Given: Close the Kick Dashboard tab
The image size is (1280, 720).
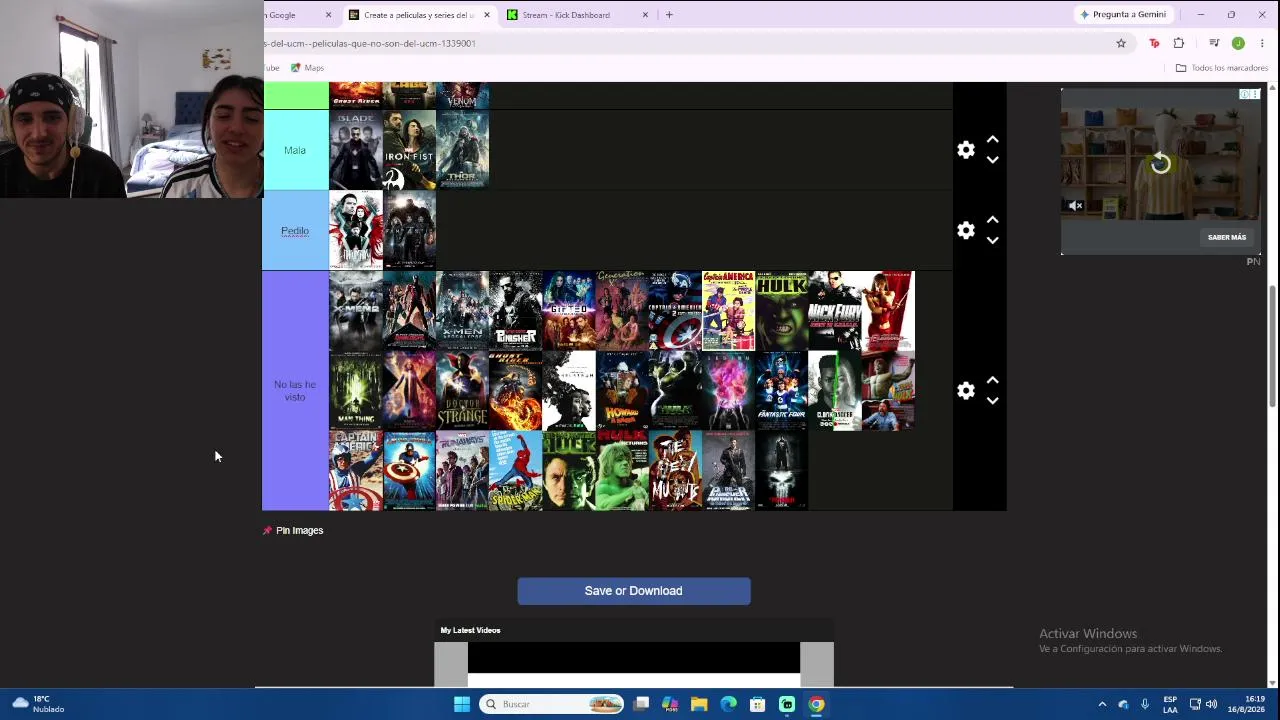Looking at the screenshot, I should [x=645, y=15].
